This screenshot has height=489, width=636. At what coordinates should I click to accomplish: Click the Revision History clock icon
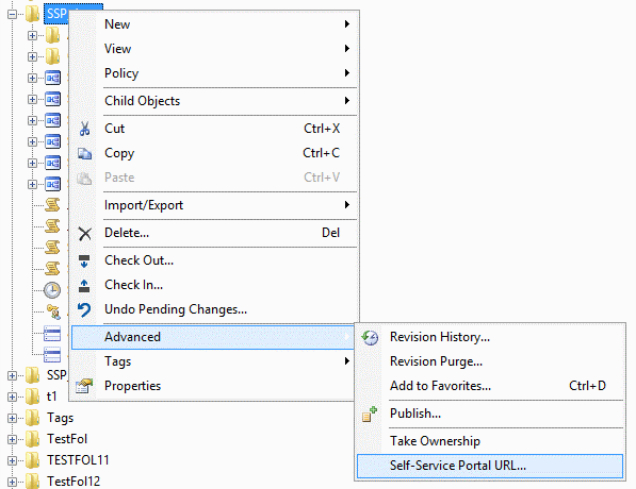(370, 337)
